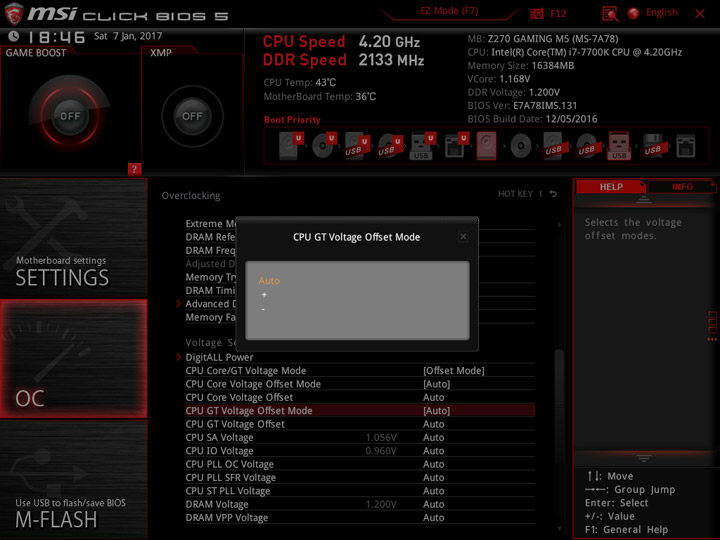Viewport: 720px width, 540px height.
Task: Open the OC overclocking section
Action: [73, 359]
